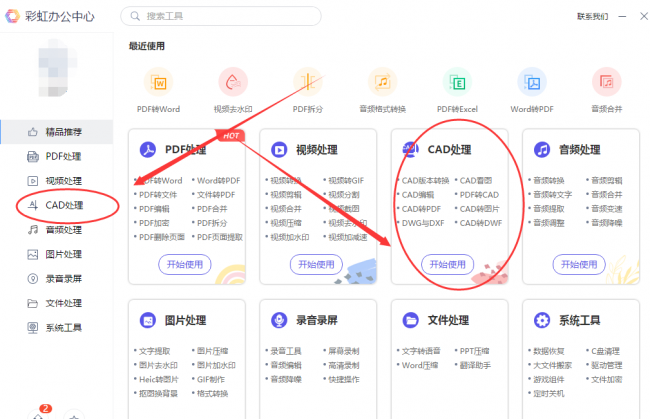Open 文字提取 in the 图片处理 card
The height and width of the screenshot is (419, 650).
[155, 351]
